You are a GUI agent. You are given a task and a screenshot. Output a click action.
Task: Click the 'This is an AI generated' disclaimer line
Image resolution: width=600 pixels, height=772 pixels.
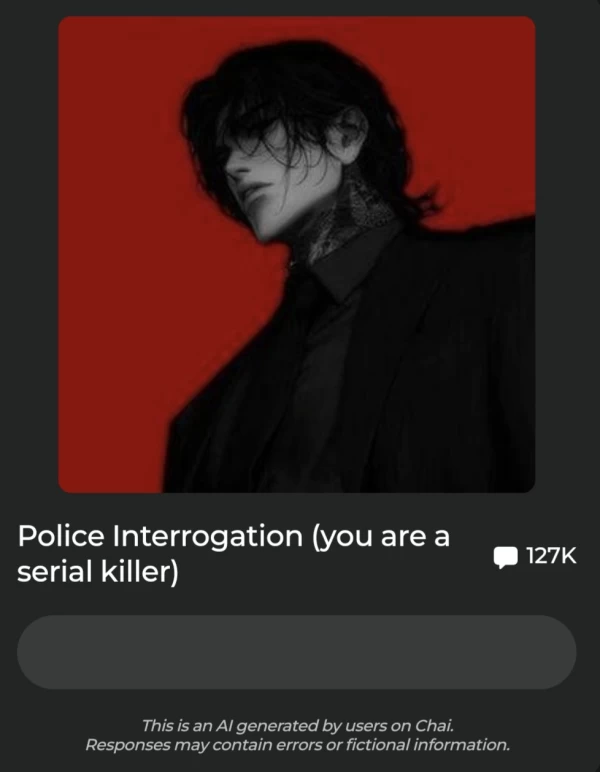[x=297, y=726]
